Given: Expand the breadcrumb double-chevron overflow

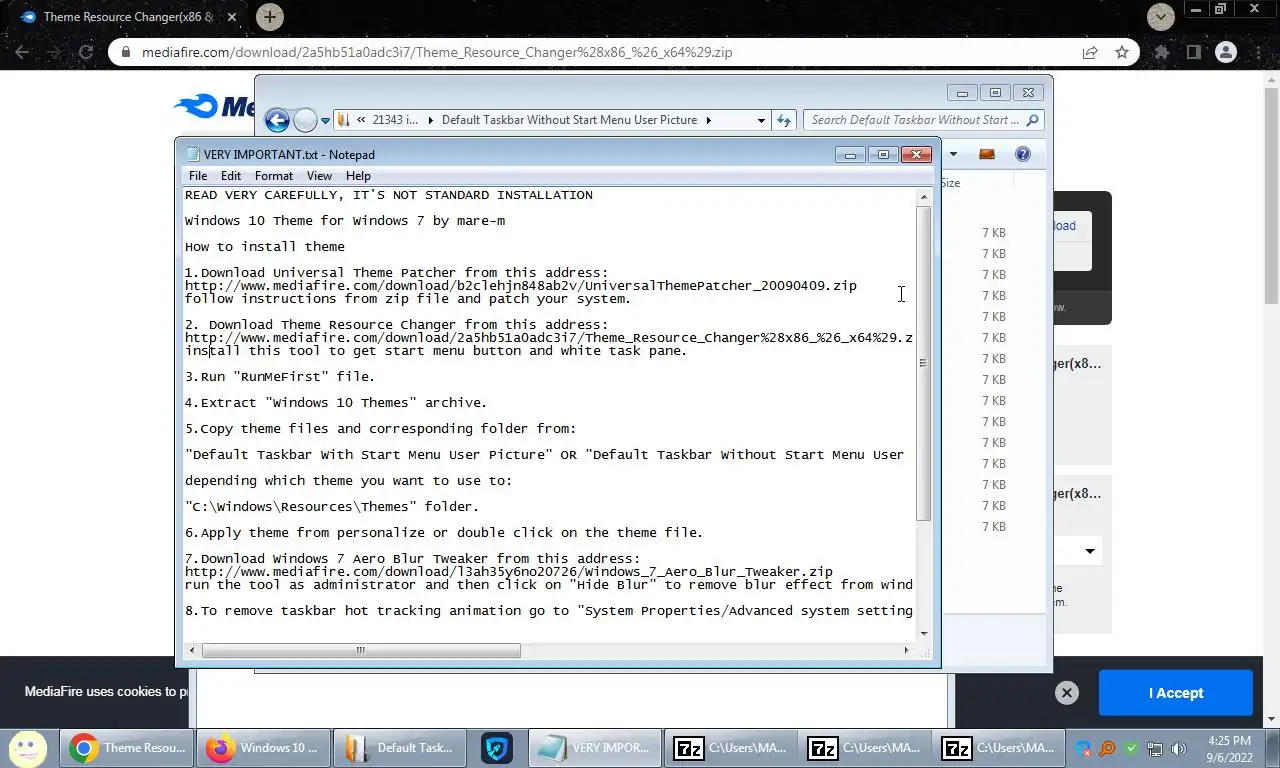Looking at the screenshot, I should pyautogui.click(x=360, y=120).
